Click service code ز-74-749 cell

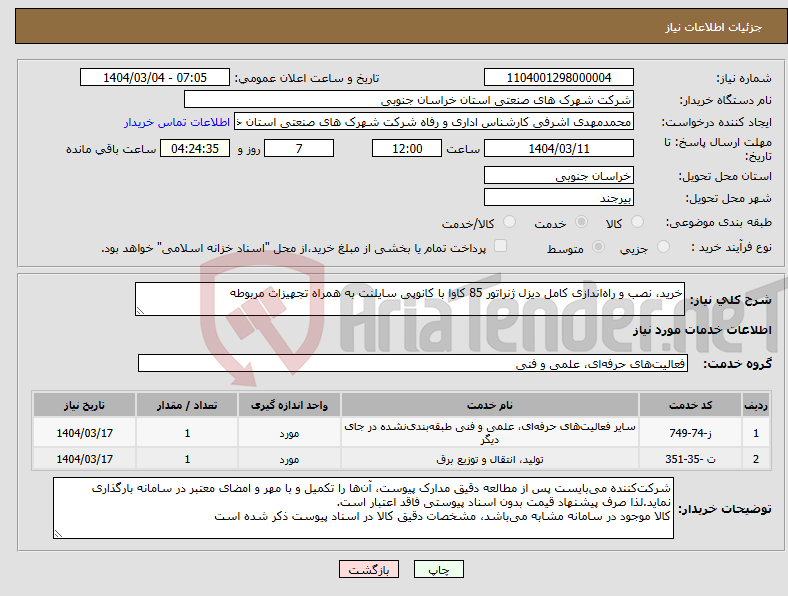pos(691,433)
